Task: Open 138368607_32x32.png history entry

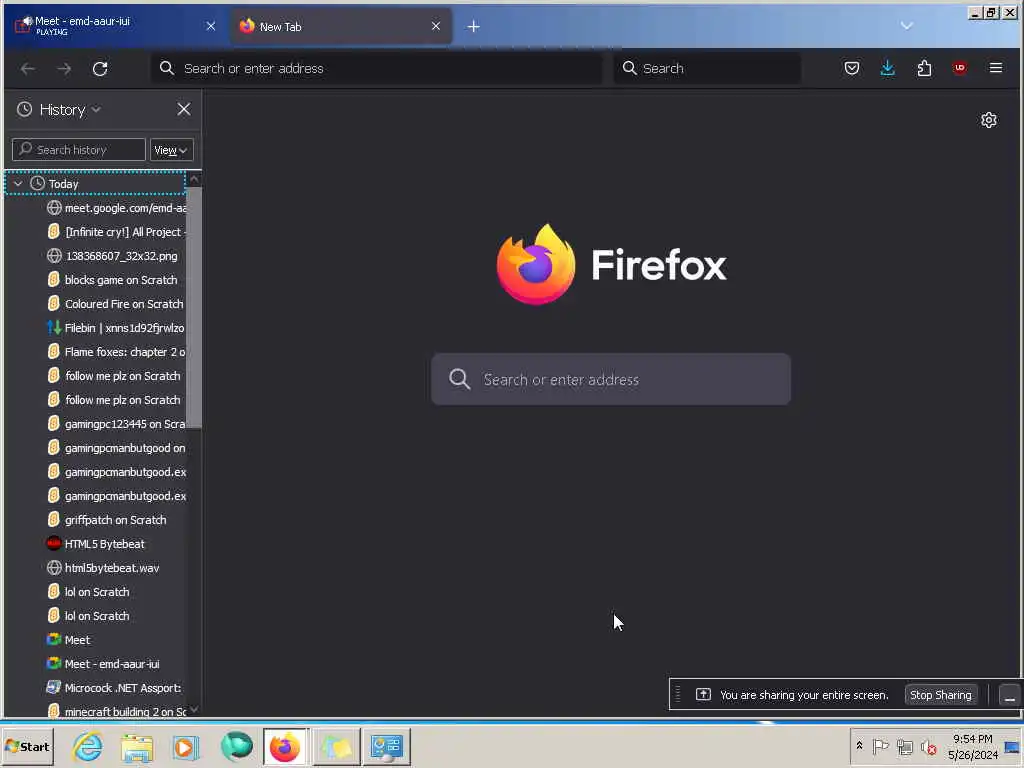Action: (x=112, y=256)
